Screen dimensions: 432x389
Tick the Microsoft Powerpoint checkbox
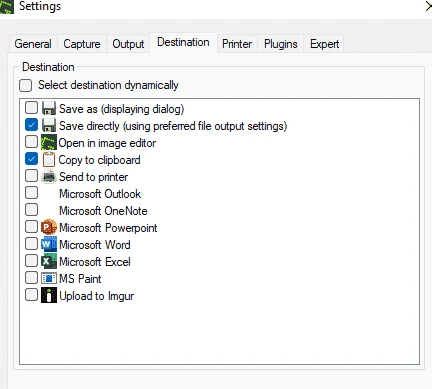click(31, 227)
